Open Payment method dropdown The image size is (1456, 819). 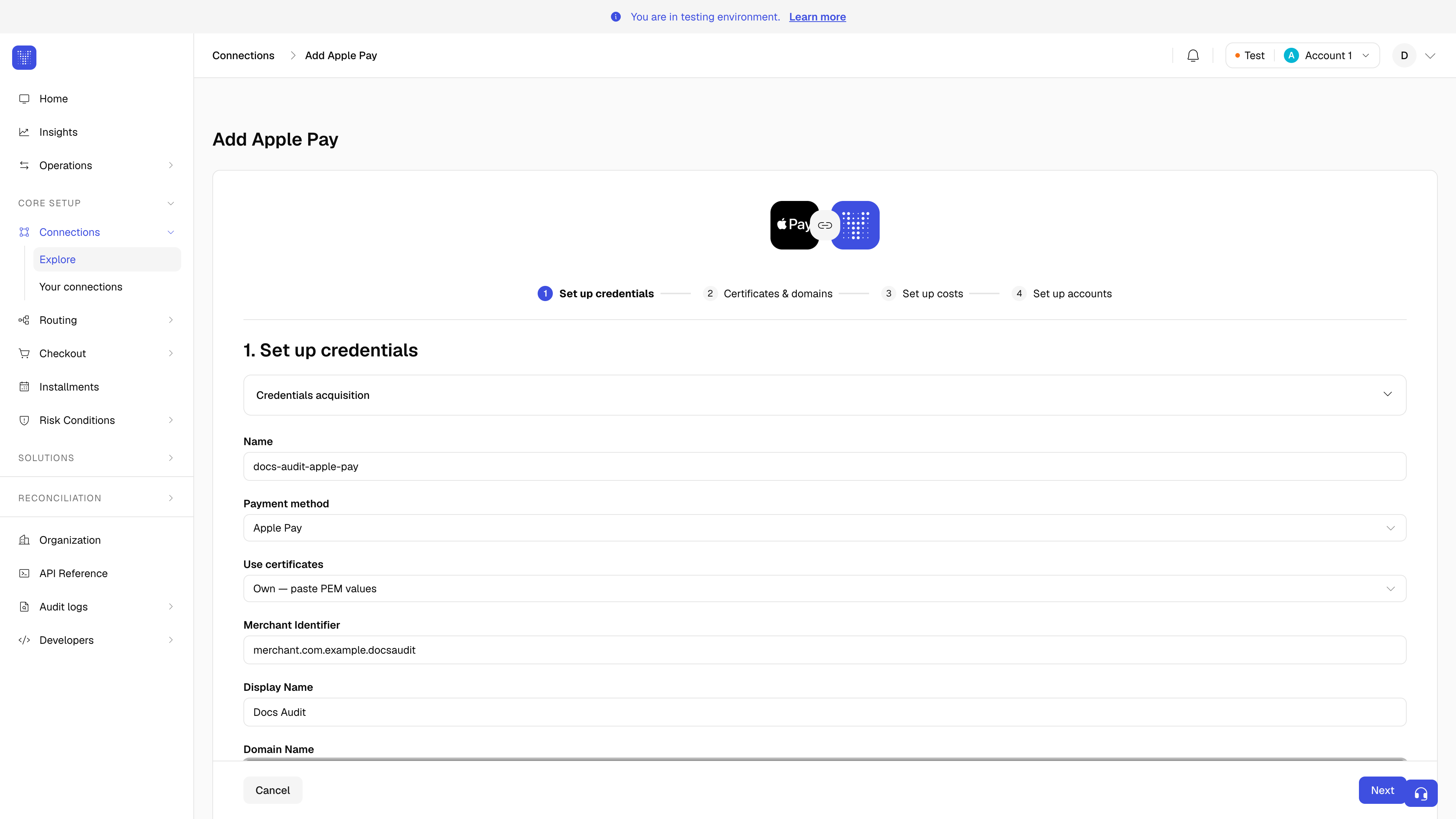pyautogui.click(x=825, y=528)
